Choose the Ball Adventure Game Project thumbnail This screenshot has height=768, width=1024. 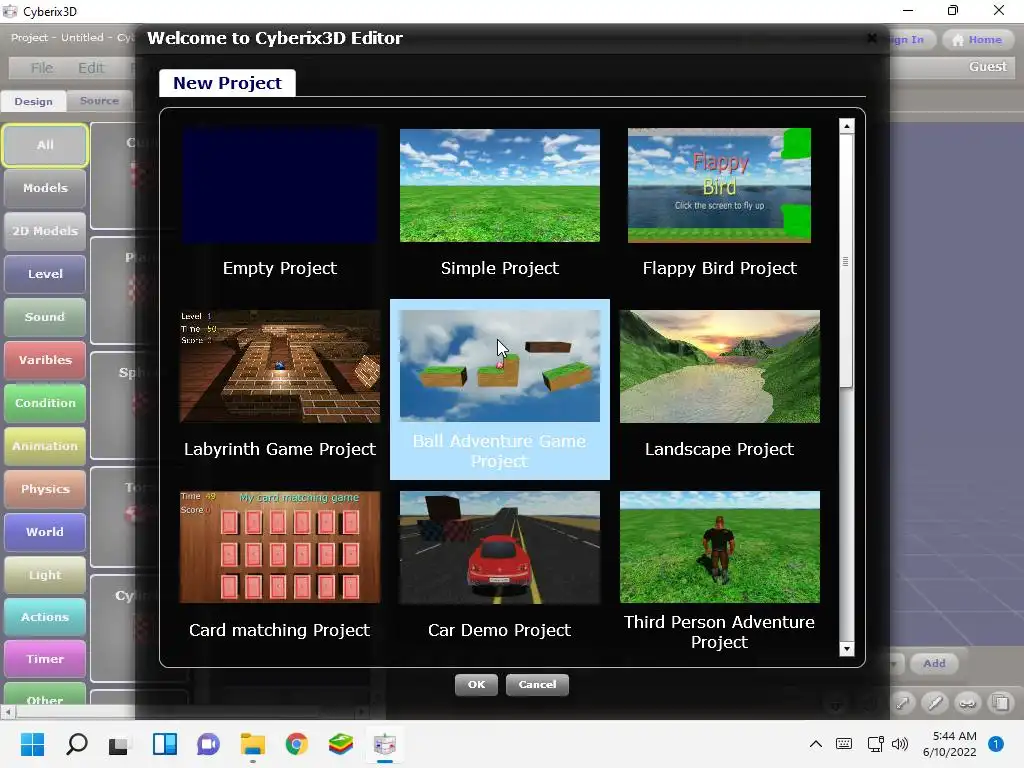500,366
